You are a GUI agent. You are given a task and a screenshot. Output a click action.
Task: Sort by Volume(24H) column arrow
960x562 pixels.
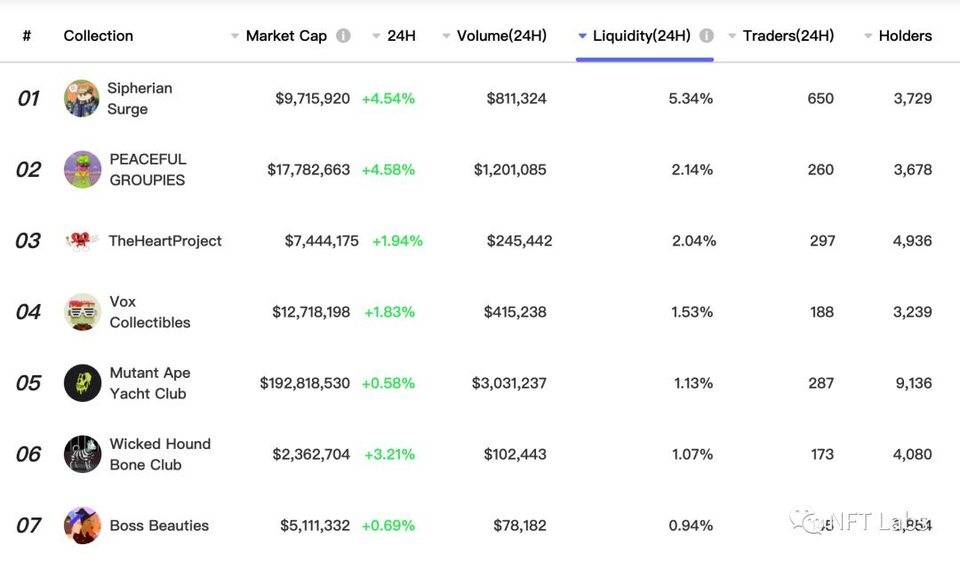click(x=446, y=36)
